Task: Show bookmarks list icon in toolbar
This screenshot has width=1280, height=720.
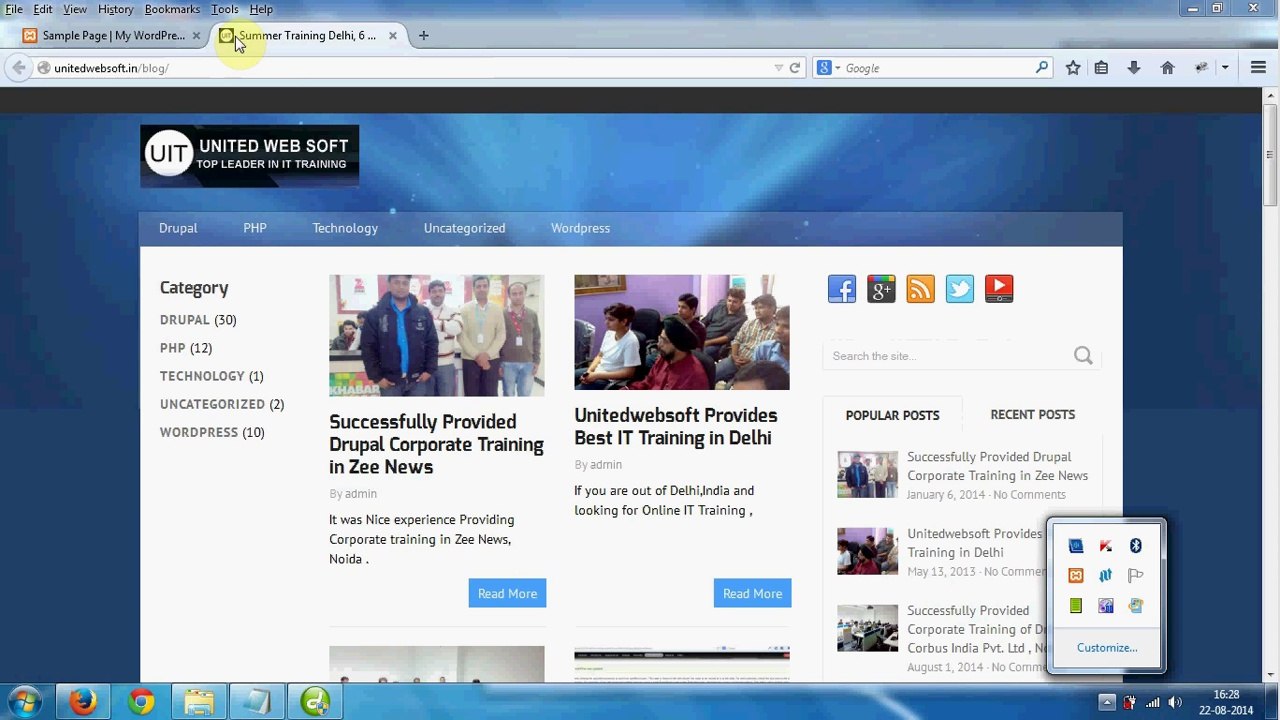Action: [1101, 68]
